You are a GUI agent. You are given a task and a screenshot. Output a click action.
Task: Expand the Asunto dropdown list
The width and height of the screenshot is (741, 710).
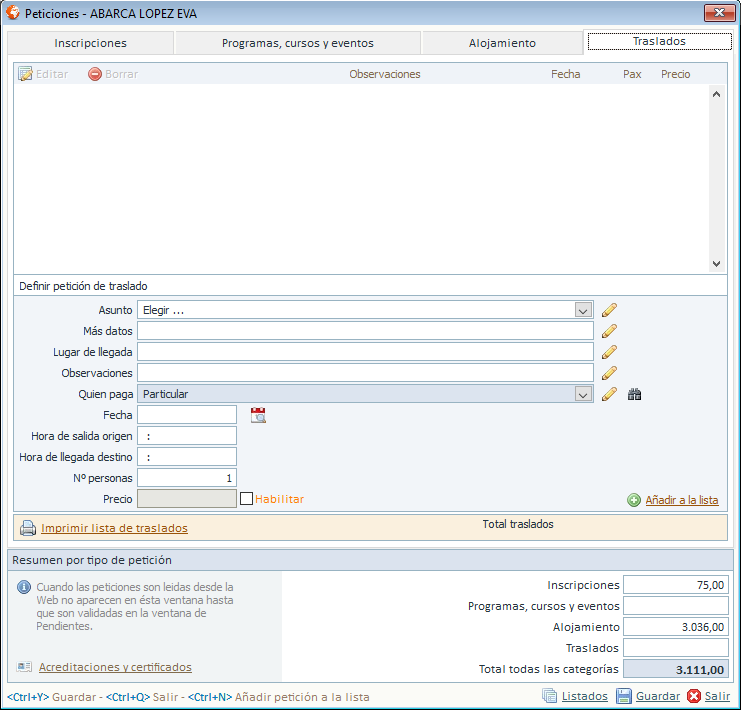584,310
